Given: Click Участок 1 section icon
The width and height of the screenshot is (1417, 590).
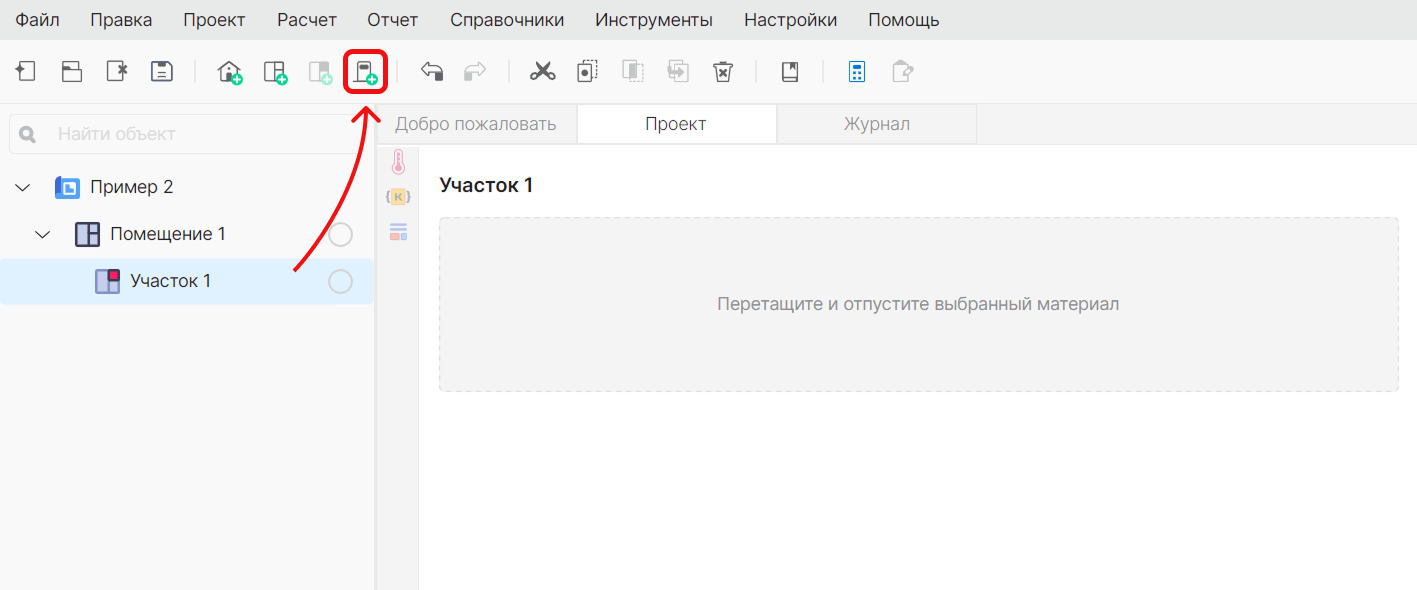Looking at the screenshot, I should click(107, 281).
